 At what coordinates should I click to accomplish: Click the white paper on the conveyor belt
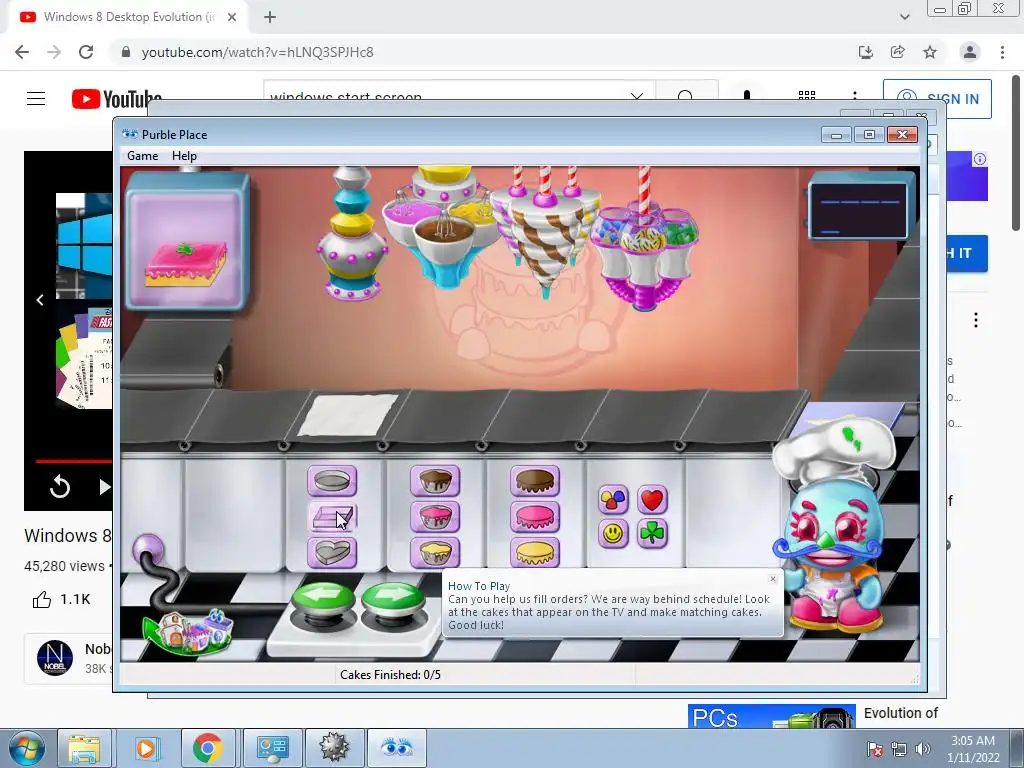[347, 415]
